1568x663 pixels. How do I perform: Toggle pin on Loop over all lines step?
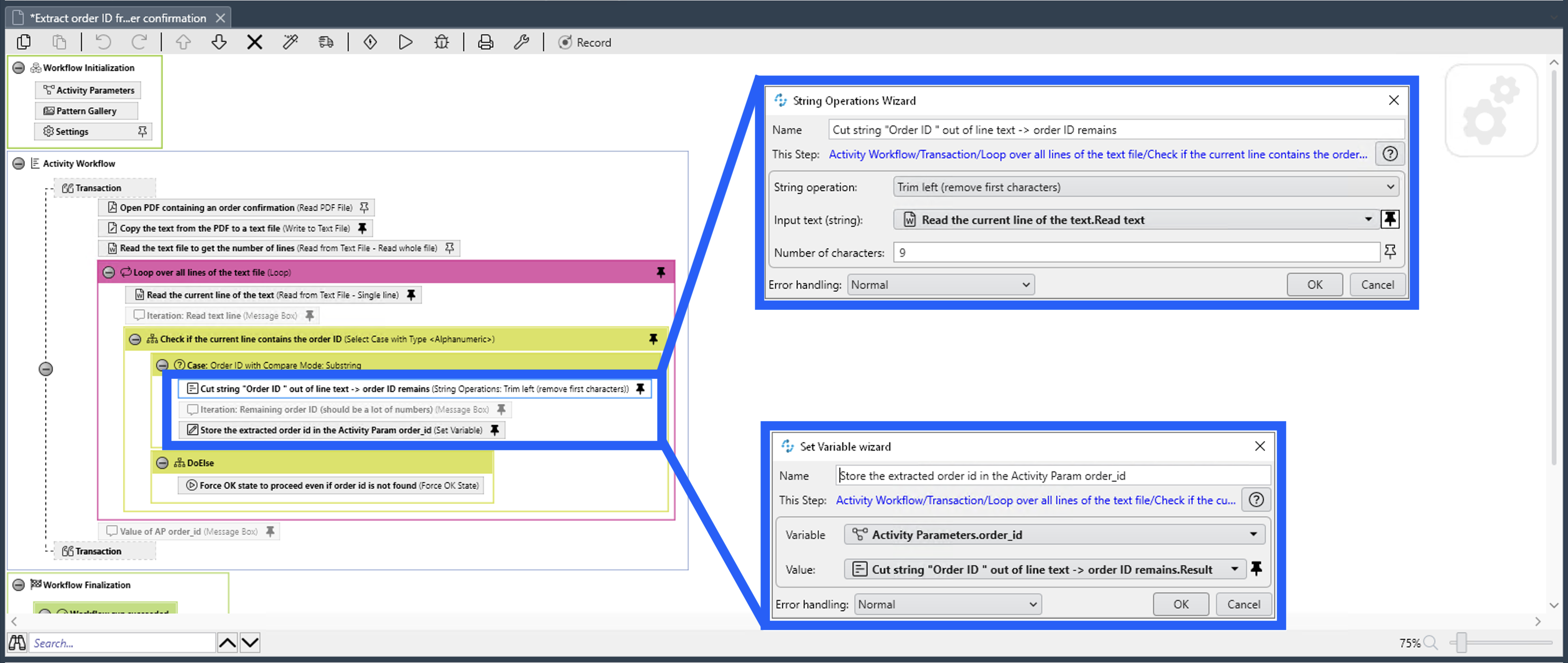click(660, 272)
